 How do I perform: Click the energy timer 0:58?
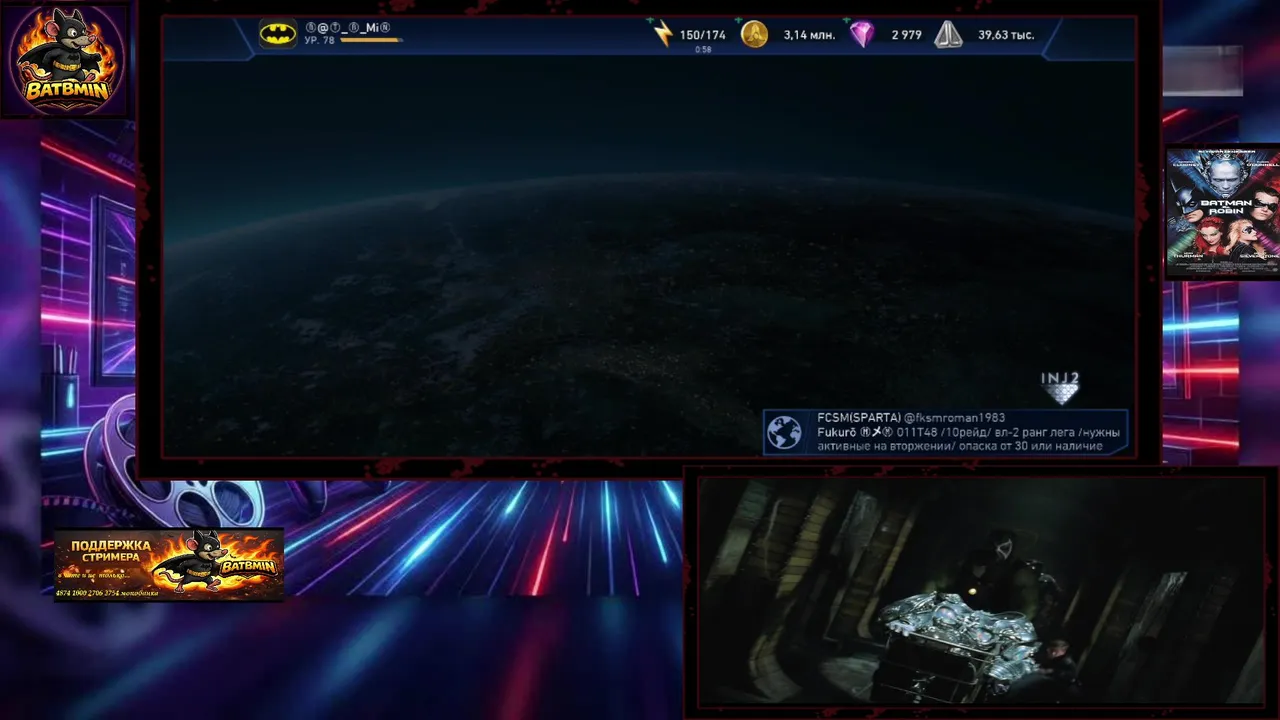click(x=703, y=49)
